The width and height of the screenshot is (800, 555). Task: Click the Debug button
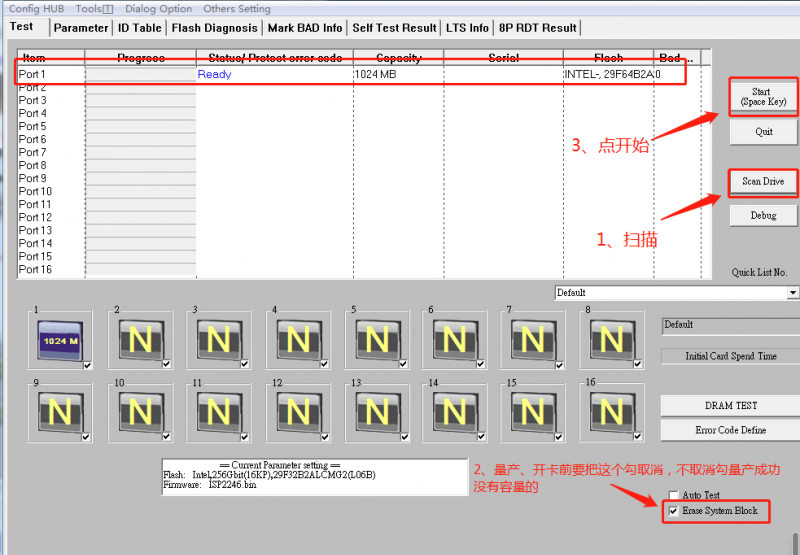tap(763, 215)
